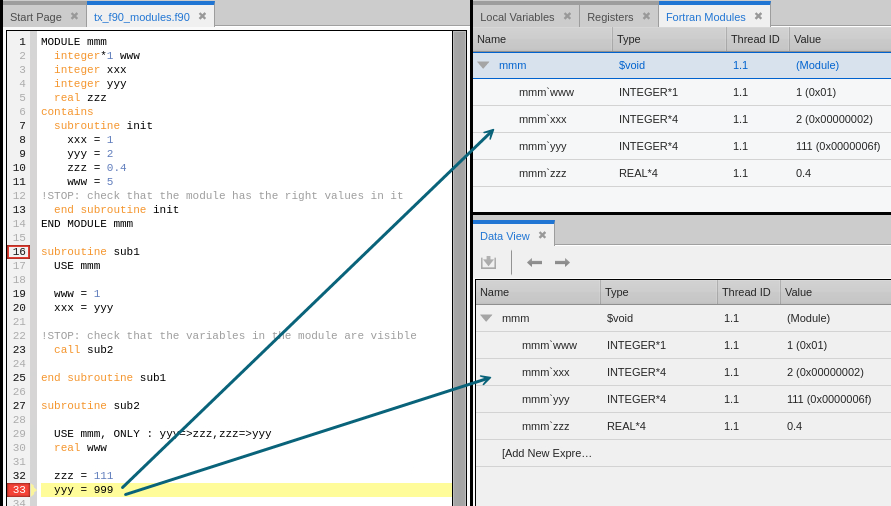This screenshot has width=891, height=506.
Task: Collapse mmm node in Data View
Action: [486, 318]
